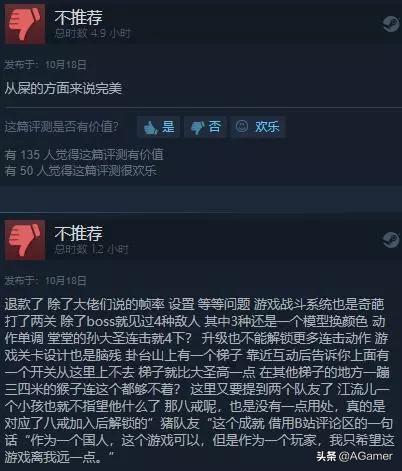Click the 总时数 4.9 小时 playtime text
The width and height of the screenshot is (402, 471).
point(93,33)
